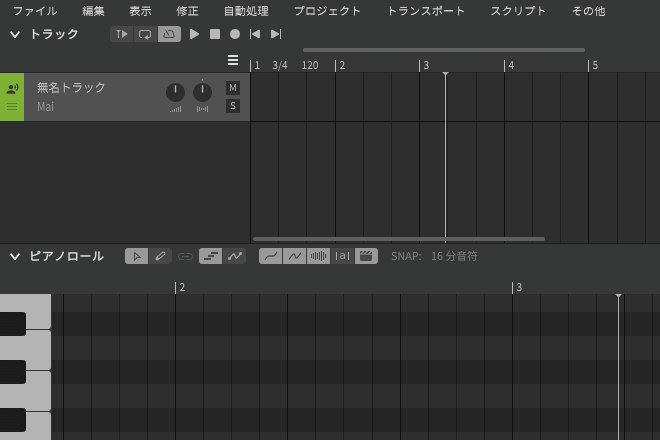660x440 pixels.
Task: Adjust the track pan knob
Action: (202, 92)
